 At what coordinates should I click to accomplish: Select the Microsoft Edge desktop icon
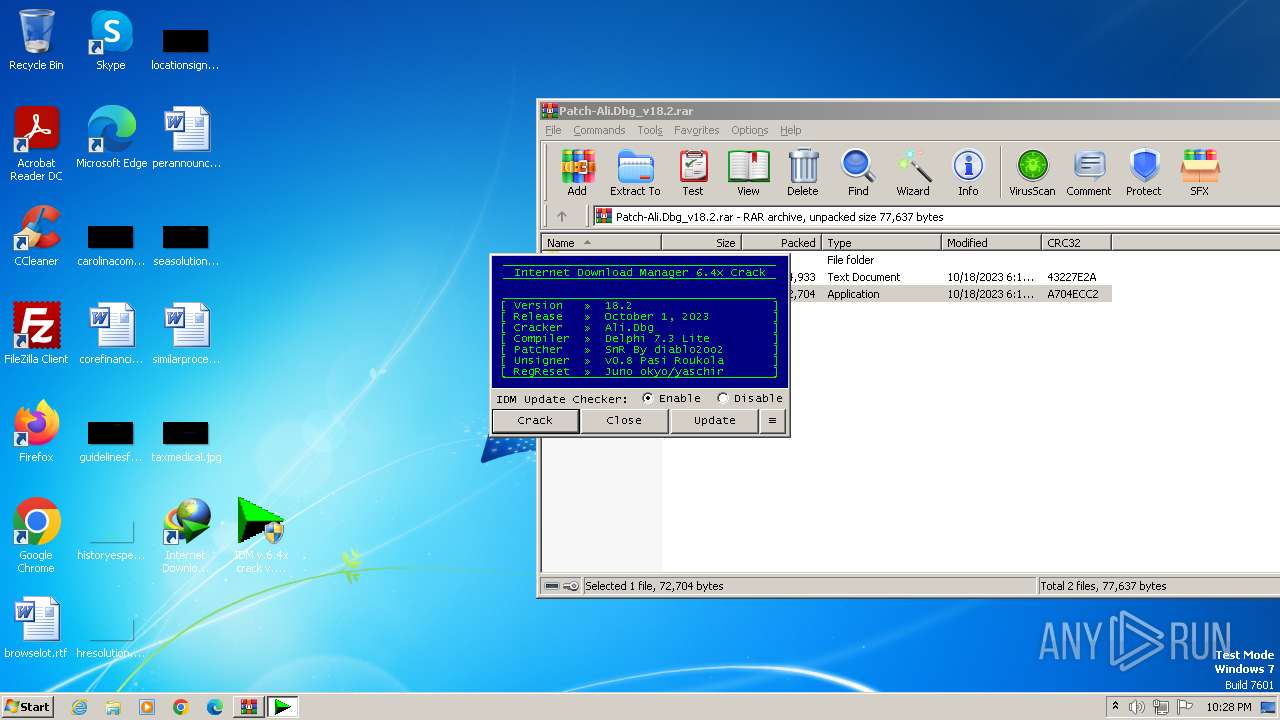[111, 138]
